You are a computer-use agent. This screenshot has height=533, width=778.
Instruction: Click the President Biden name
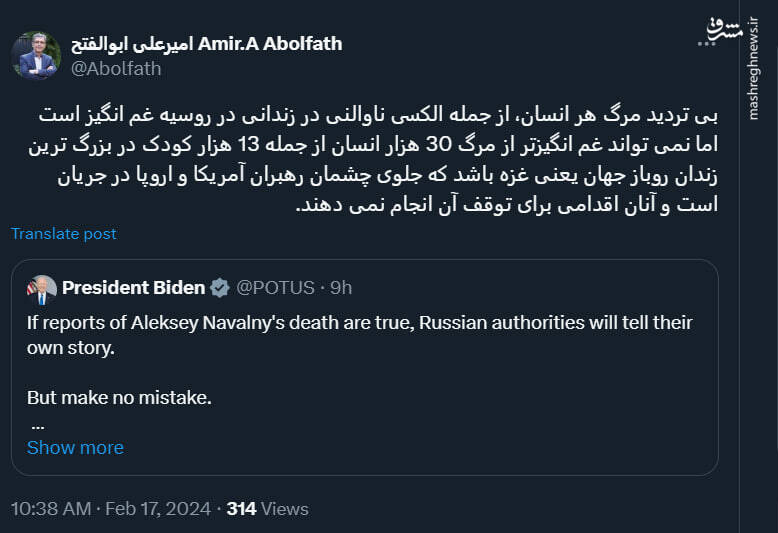[133, 288]
